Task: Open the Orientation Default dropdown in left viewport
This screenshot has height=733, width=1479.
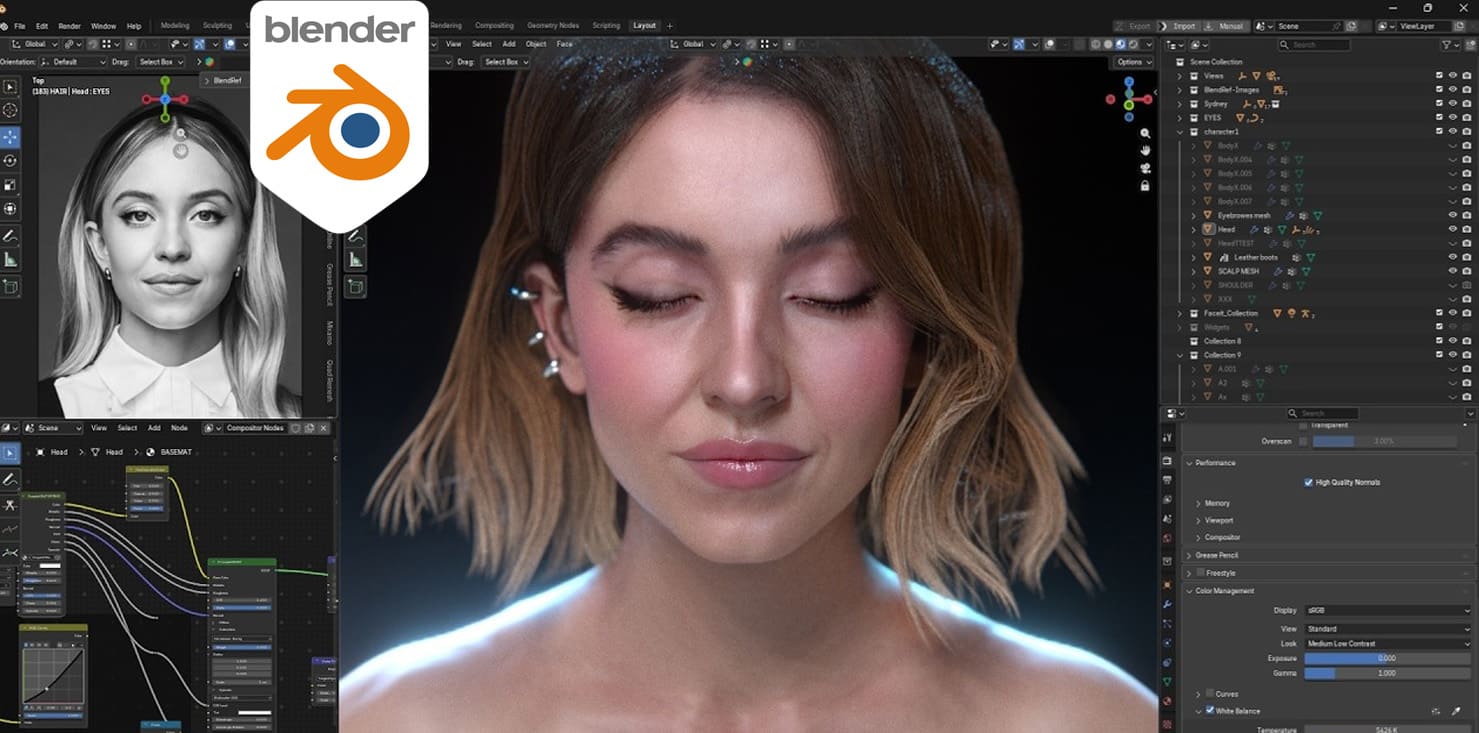Action: click(x=75, y=62)
